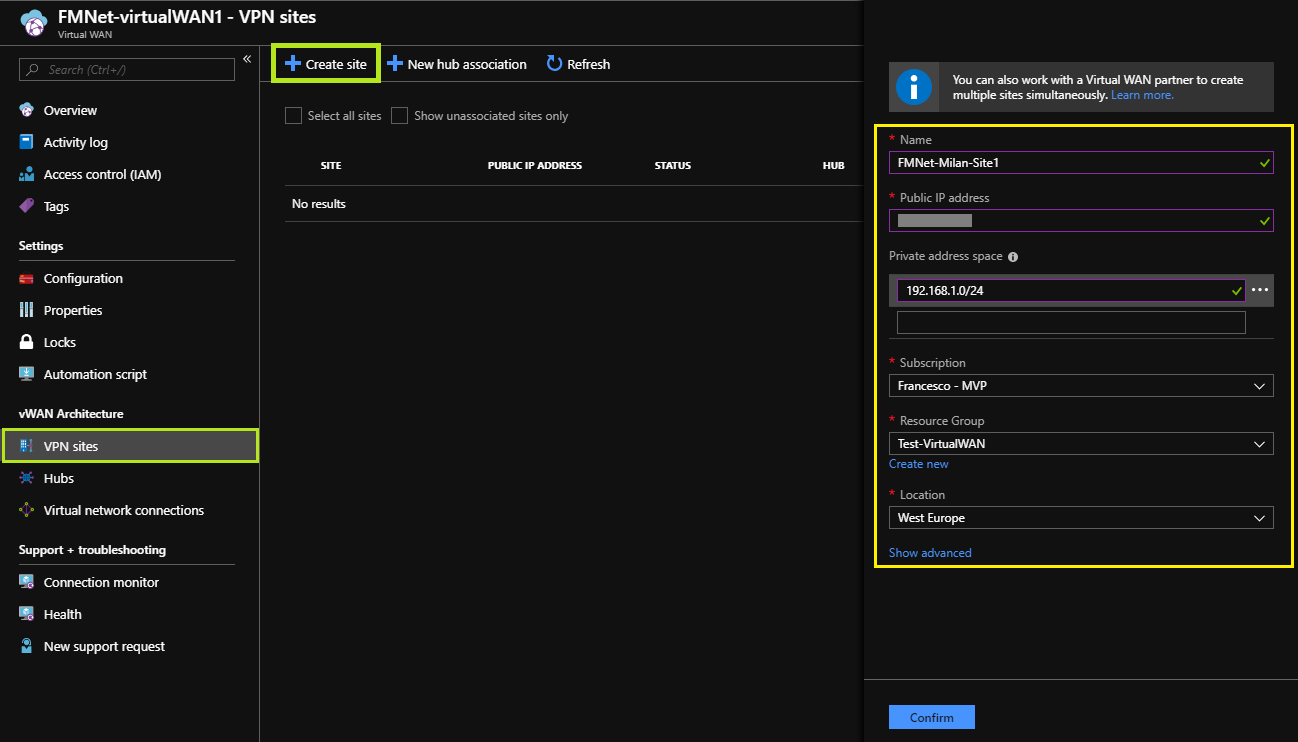Click the PUBLIC IP ADDRESS column header
Viewport: 1298px width, 742px height.
pyautogui.click(x=535, y=165)
